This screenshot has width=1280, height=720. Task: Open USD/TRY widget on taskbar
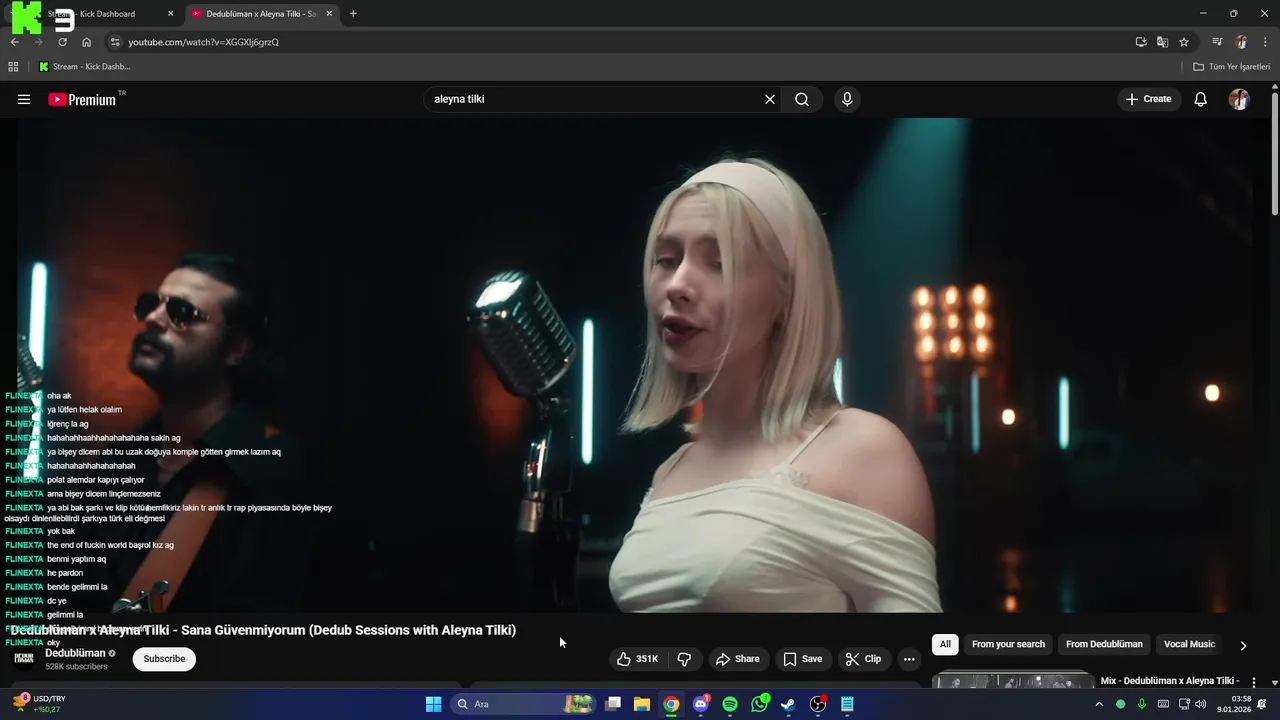click(40, 704)
